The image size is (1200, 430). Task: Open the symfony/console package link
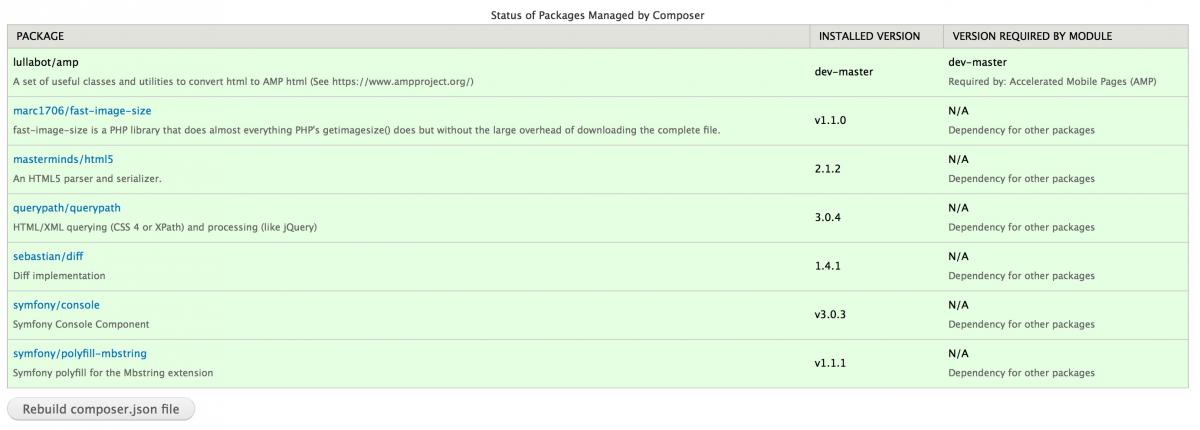(x=57, y=305)
